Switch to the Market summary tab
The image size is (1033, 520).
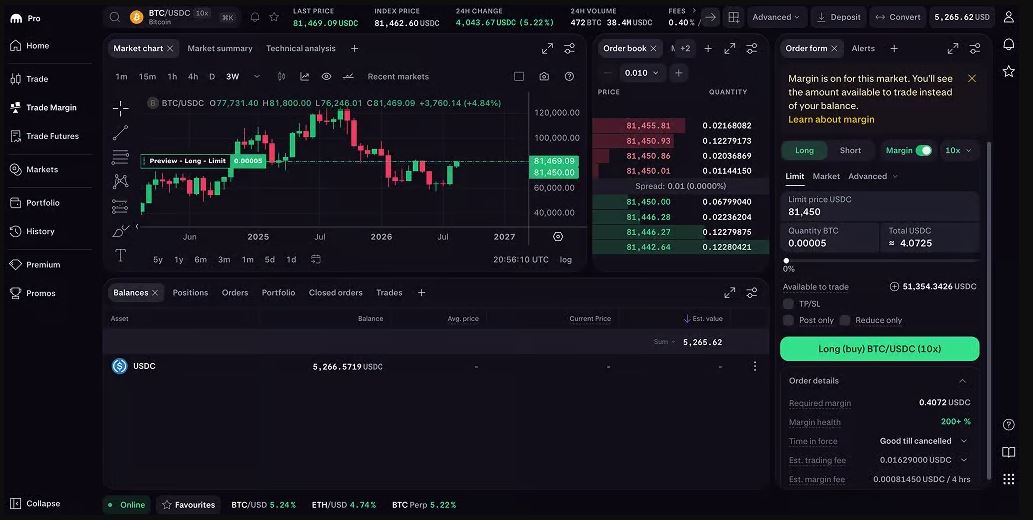click(x=219, y=49)
